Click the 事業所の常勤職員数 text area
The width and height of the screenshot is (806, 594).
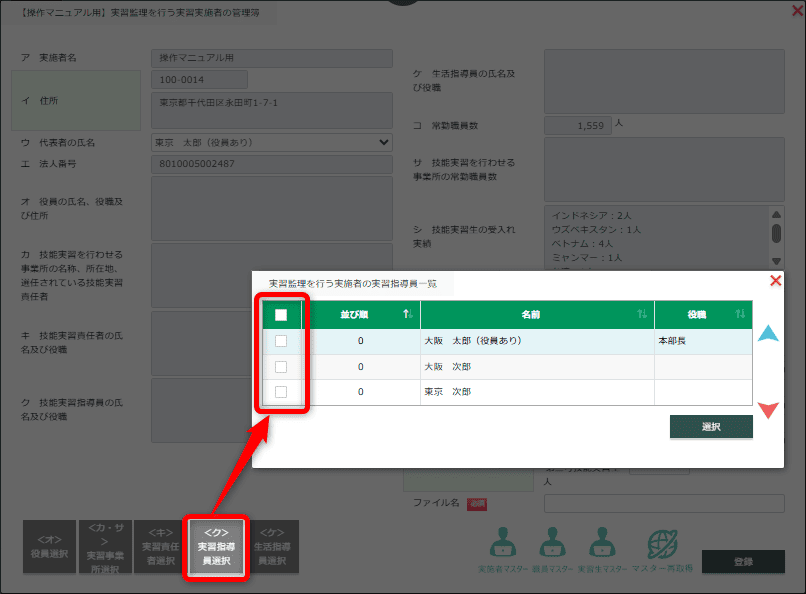(664, 169)
